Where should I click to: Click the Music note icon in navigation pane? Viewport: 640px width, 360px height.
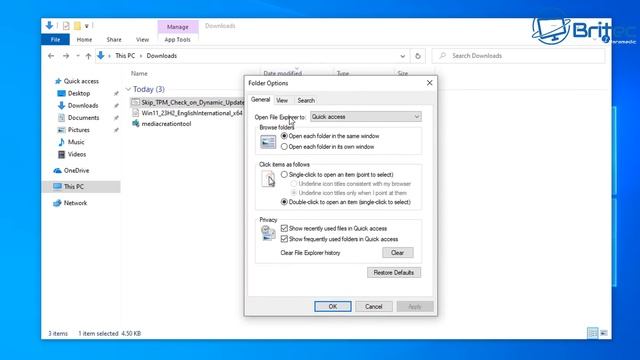click(61, 142)
